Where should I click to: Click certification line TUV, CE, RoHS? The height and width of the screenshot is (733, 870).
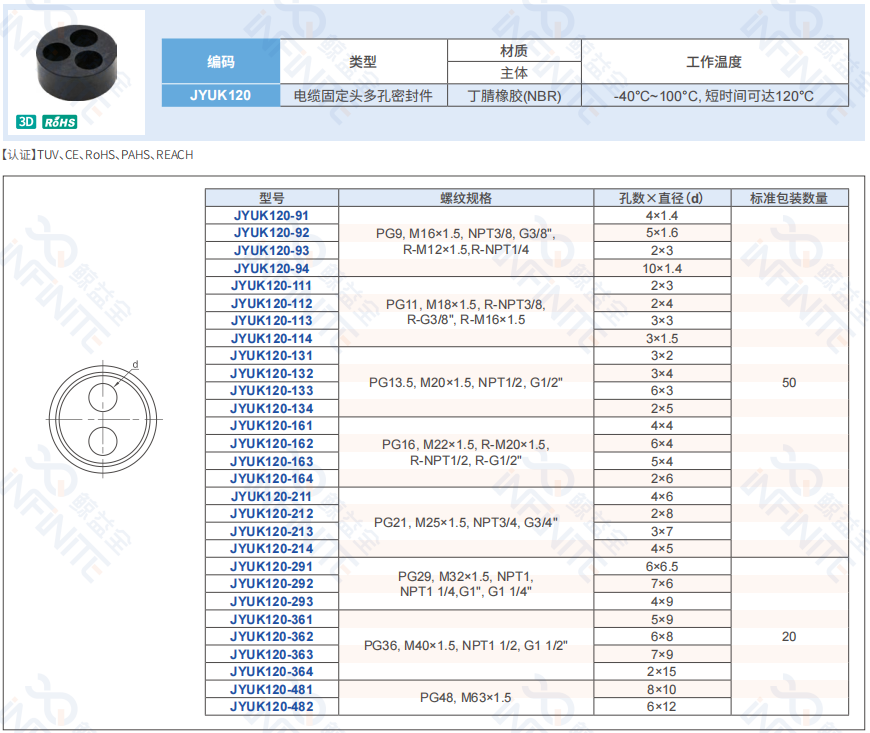point(98,155)
